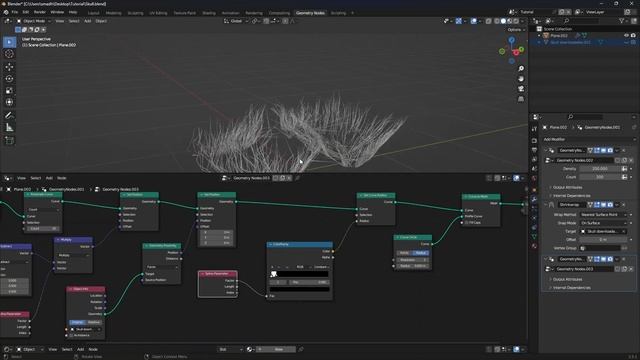Expand Internal Dependencies under Geometry Nodes.002
Screen dimensions: 640x360
click(x=571, y=196)
